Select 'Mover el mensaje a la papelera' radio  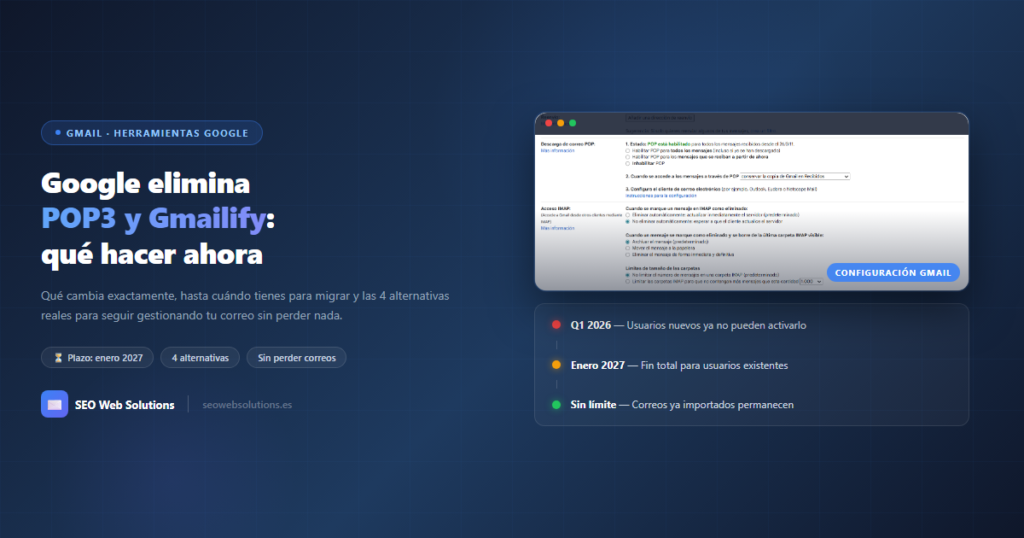click(628, 248)
